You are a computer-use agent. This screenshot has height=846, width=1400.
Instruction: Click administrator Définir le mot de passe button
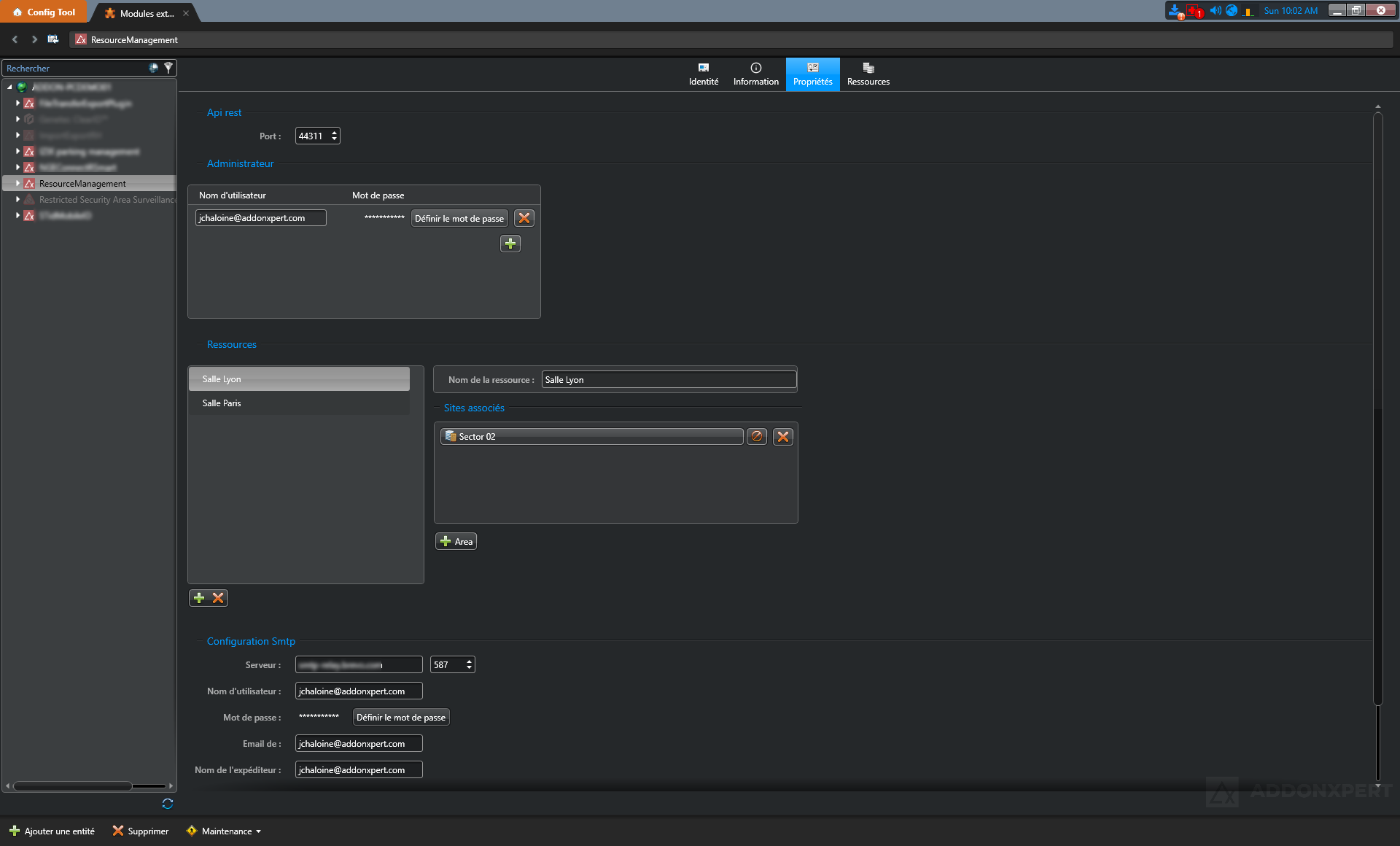coord(459,218)
